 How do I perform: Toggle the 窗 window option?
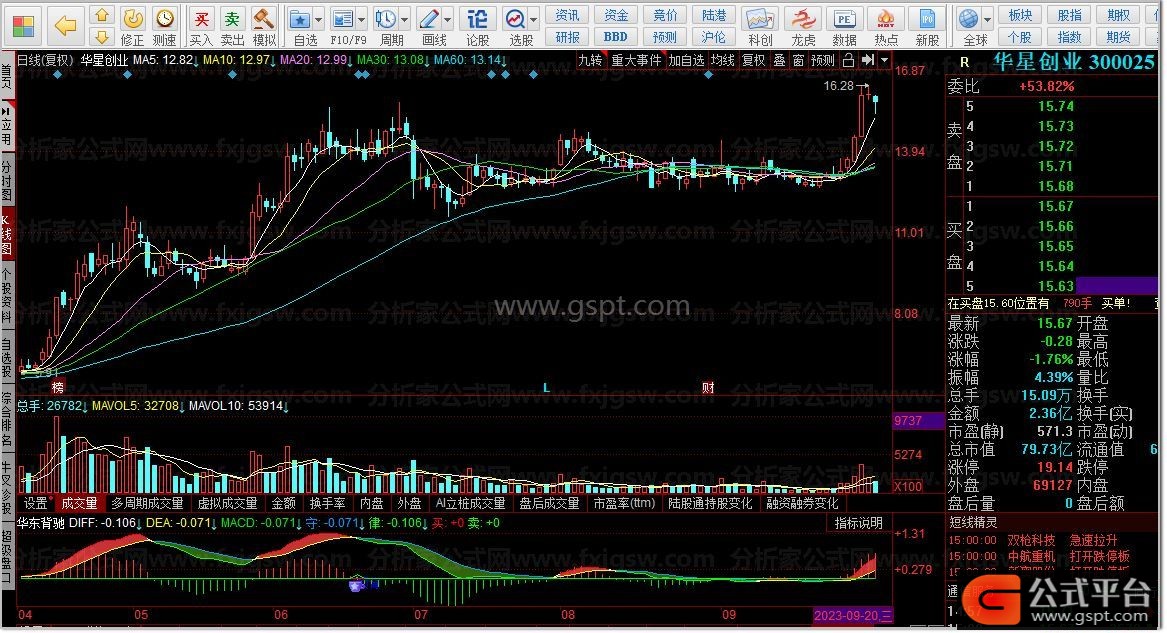click(x=799, y=60)
